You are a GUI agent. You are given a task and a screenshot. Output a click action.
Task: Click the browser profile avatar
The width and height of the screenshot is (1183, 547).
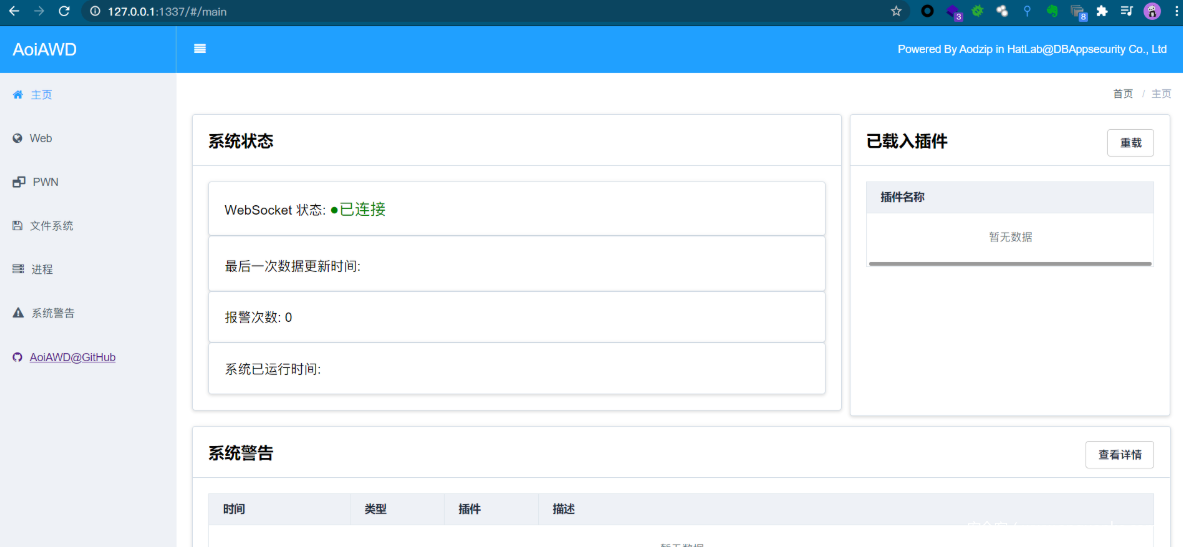[x=1152, y=11]
